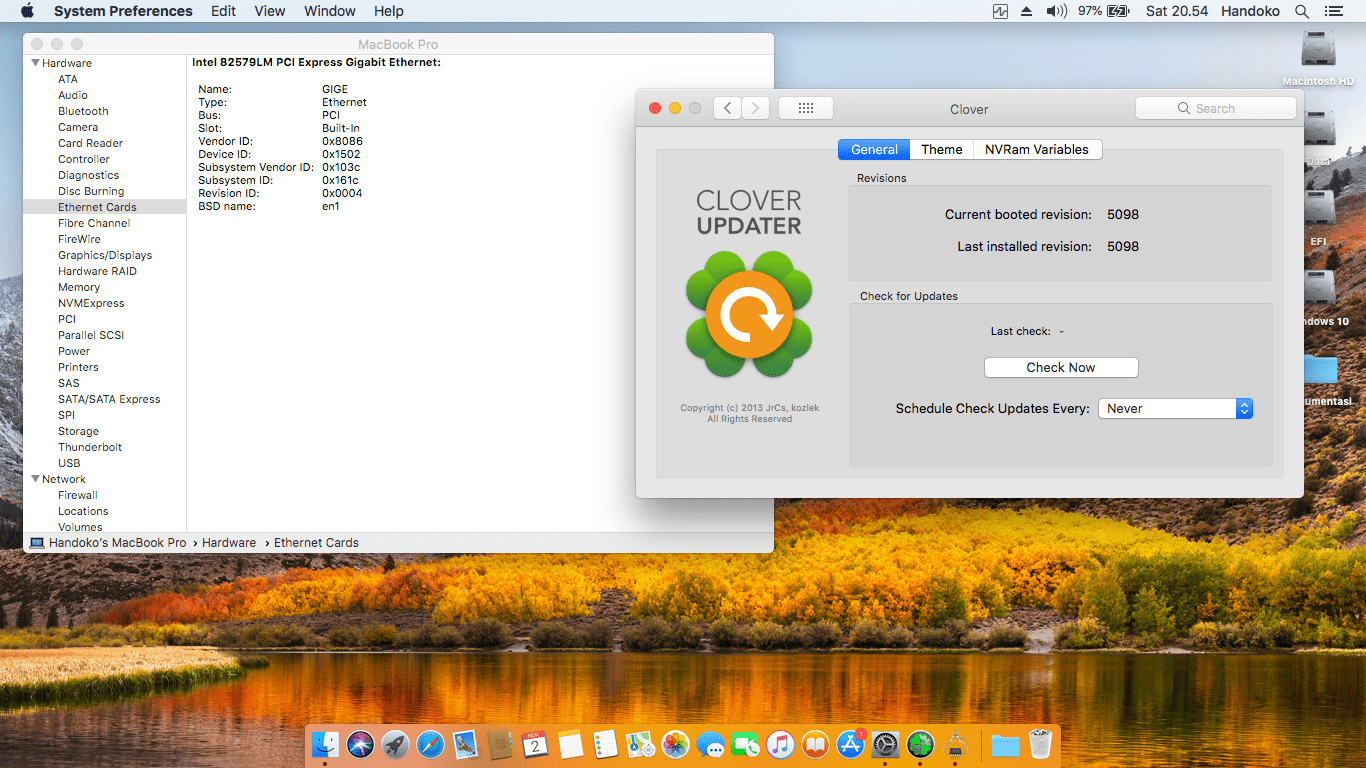Select Thunderbolt in sidebar
The height and width of the screenshot is (768, 1366).
tap(90, 447)
